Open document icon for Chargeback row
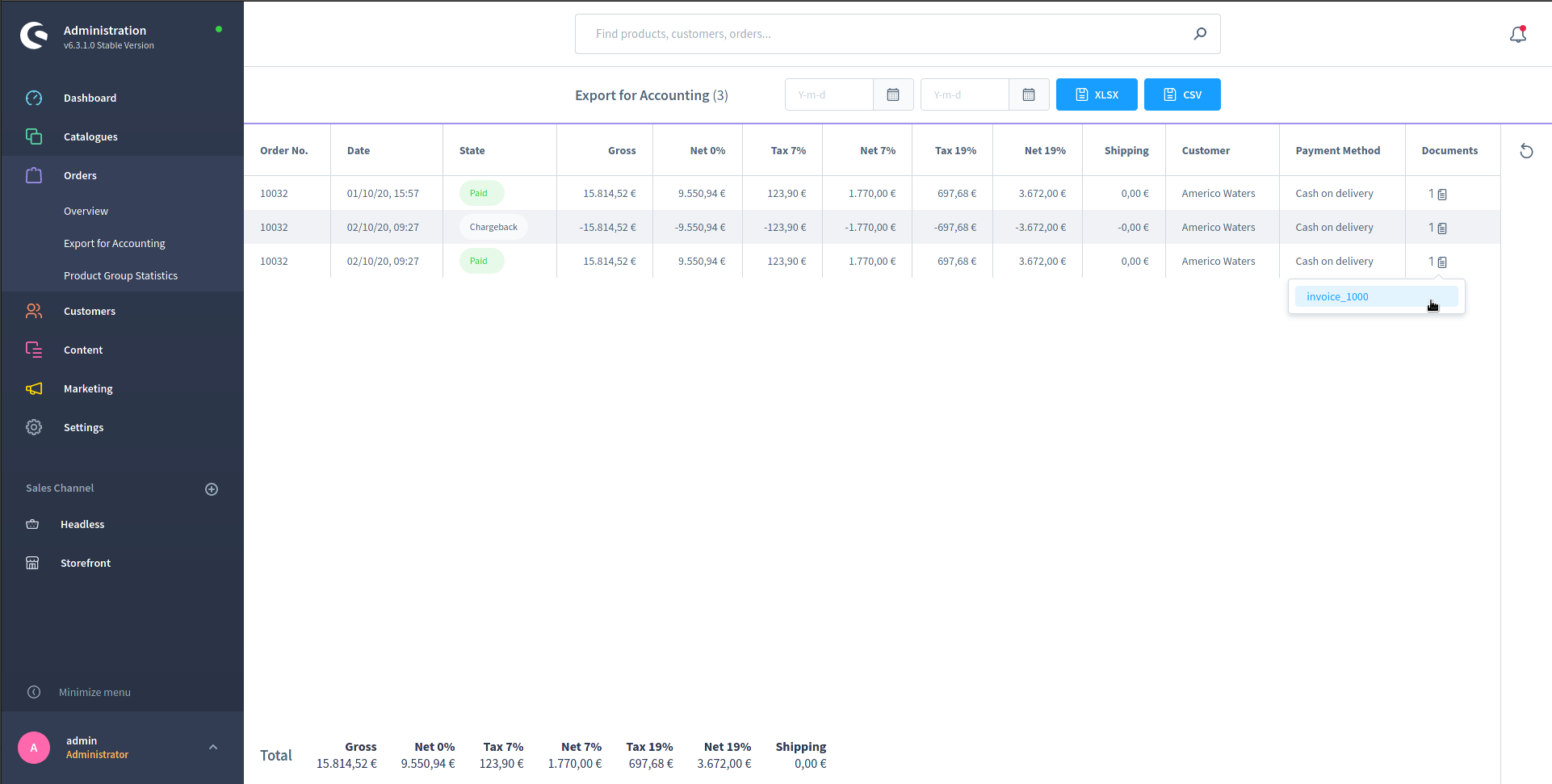This screenshot has width=1552, height=784. pos(1442,228)
